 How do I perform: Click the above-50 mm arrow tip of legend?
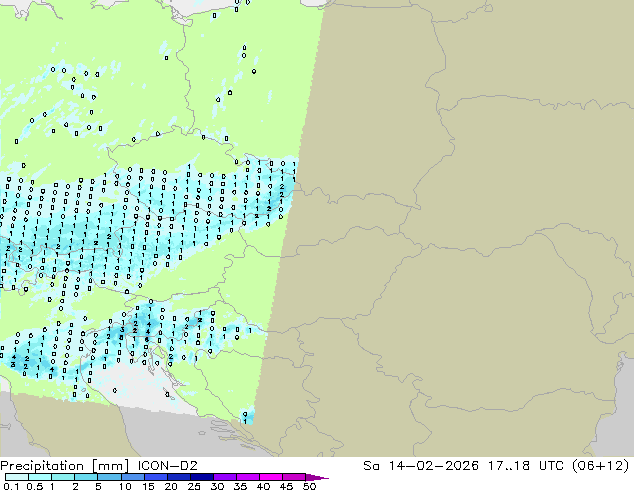pyautogui.click(x=317, y=477)
